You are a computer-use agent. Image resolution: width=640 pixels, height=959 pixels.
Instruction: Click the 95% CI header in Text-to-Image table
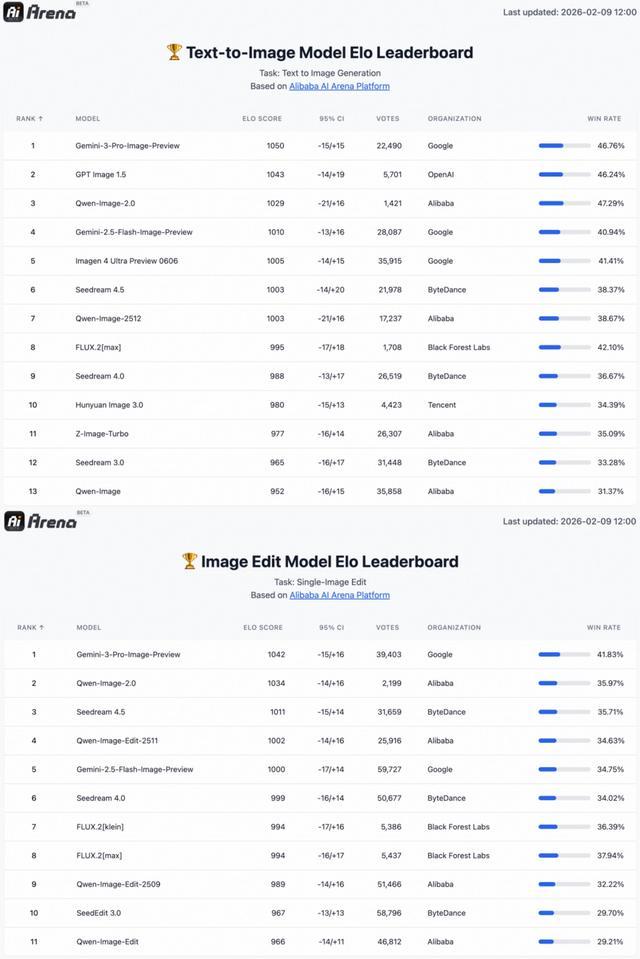(331, 119)
